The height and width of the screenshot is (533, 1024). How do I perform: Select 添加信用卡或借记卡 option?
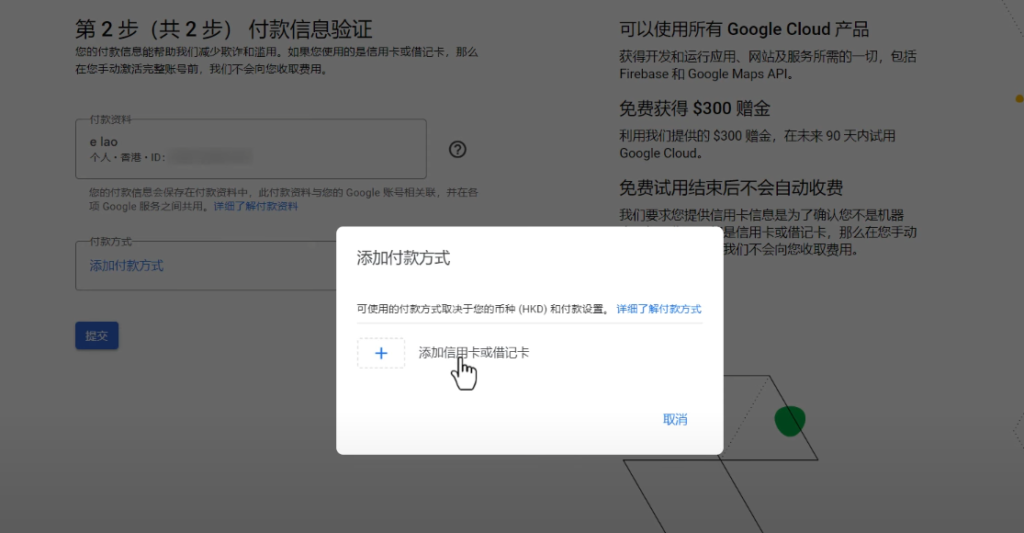[473, 353]
